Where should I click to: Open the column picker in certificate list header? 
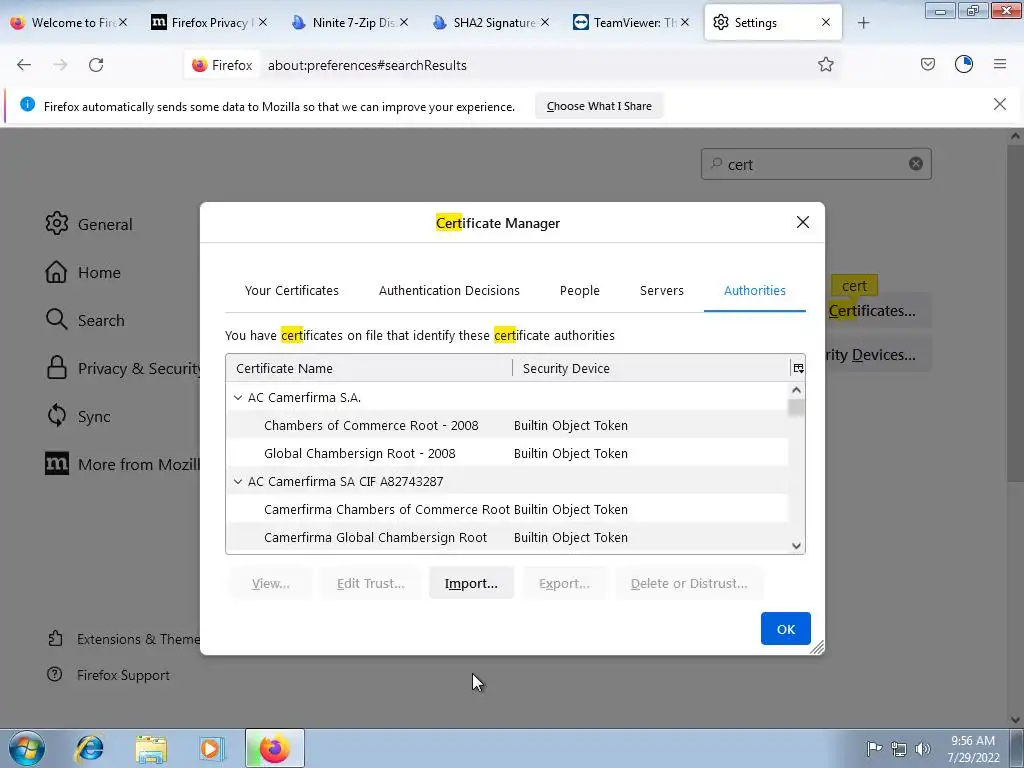[x=798, y=368]
